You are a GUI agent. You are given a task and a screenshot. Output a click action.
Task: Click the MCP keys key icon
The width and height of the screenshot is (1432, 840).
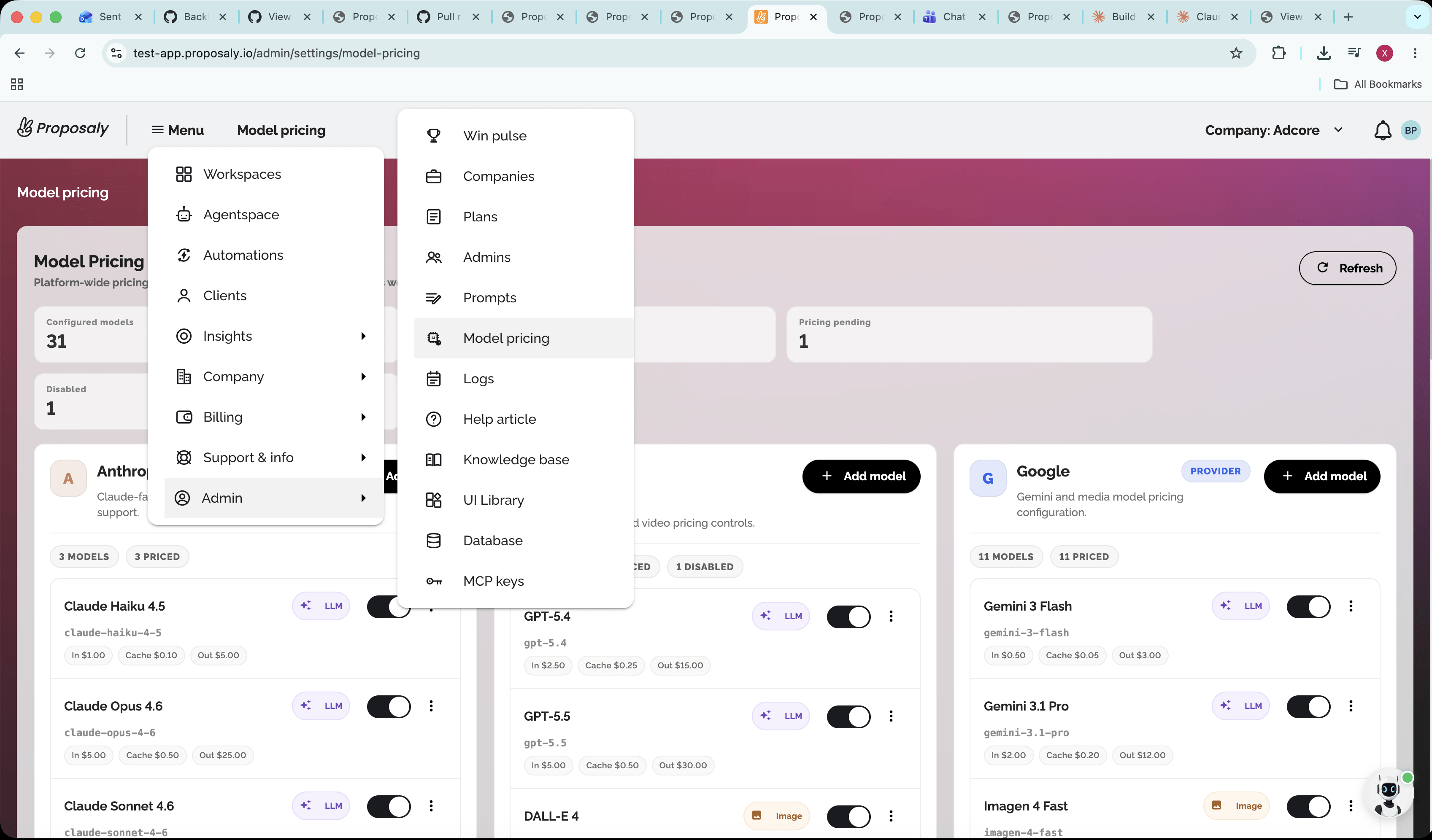pyautogui.click(x=434, y=582)
